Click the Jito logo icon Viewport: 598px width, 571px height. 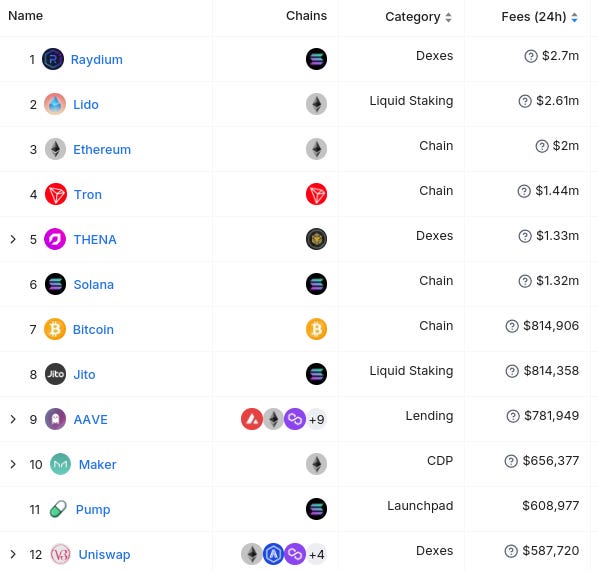tap(55, 374)
